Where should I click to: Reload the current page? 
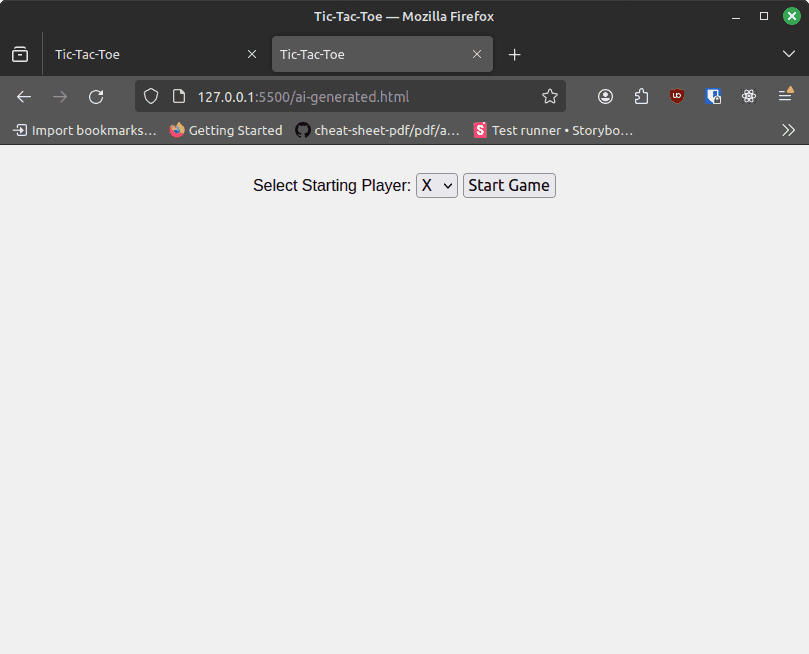tap(96, 97)
